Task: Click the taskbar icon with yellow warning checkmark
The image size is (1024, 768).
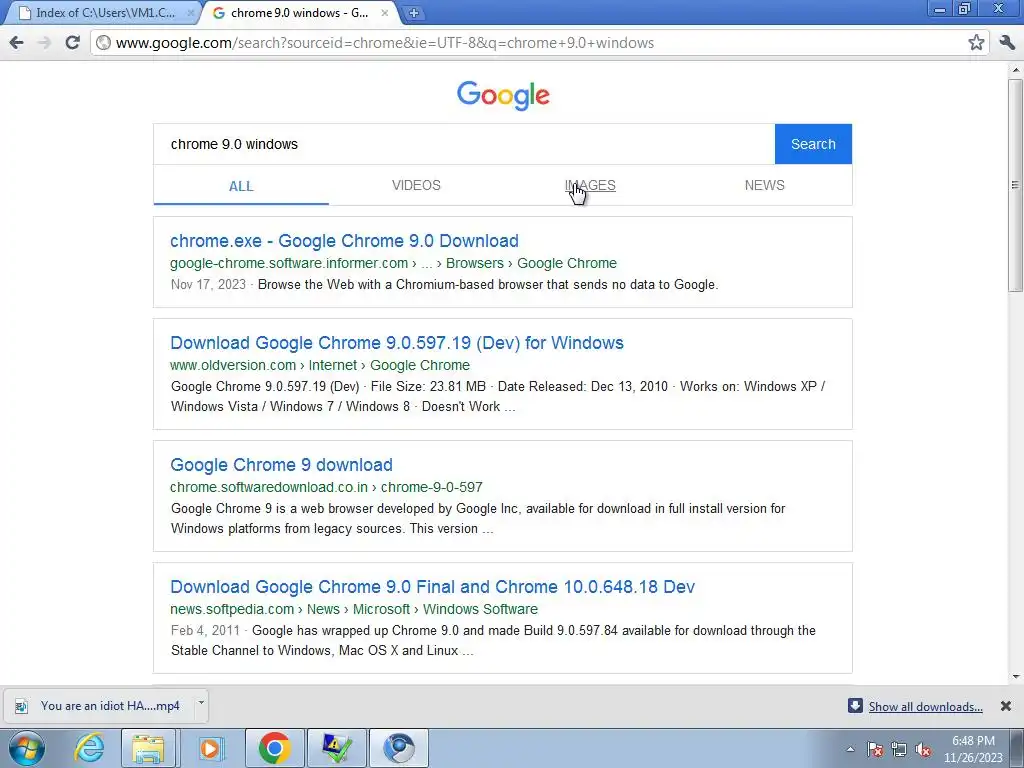Action: pos(337,748)
